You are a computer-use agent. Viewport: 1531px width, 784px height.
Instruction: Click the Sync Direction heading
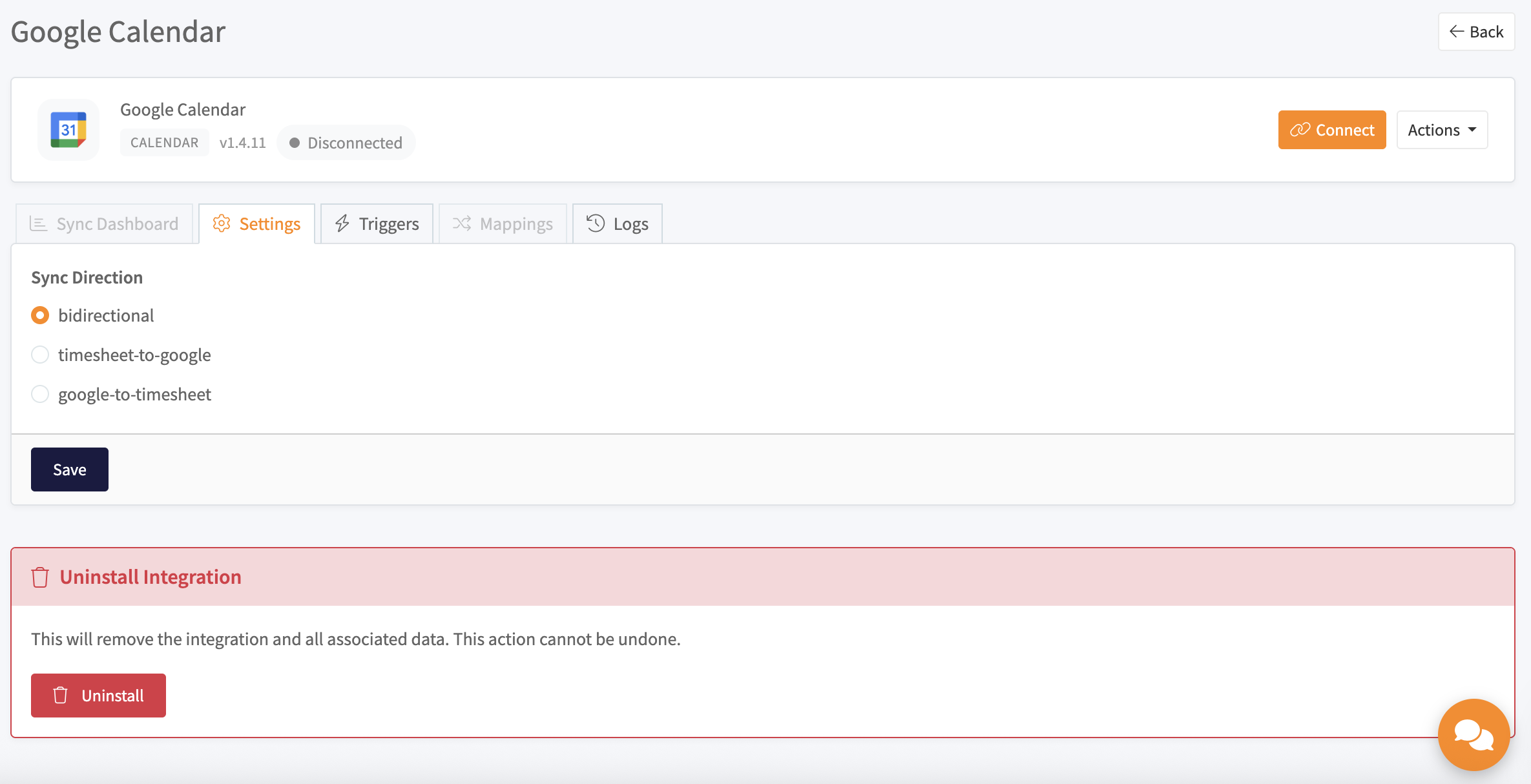[x=87, y=277]
